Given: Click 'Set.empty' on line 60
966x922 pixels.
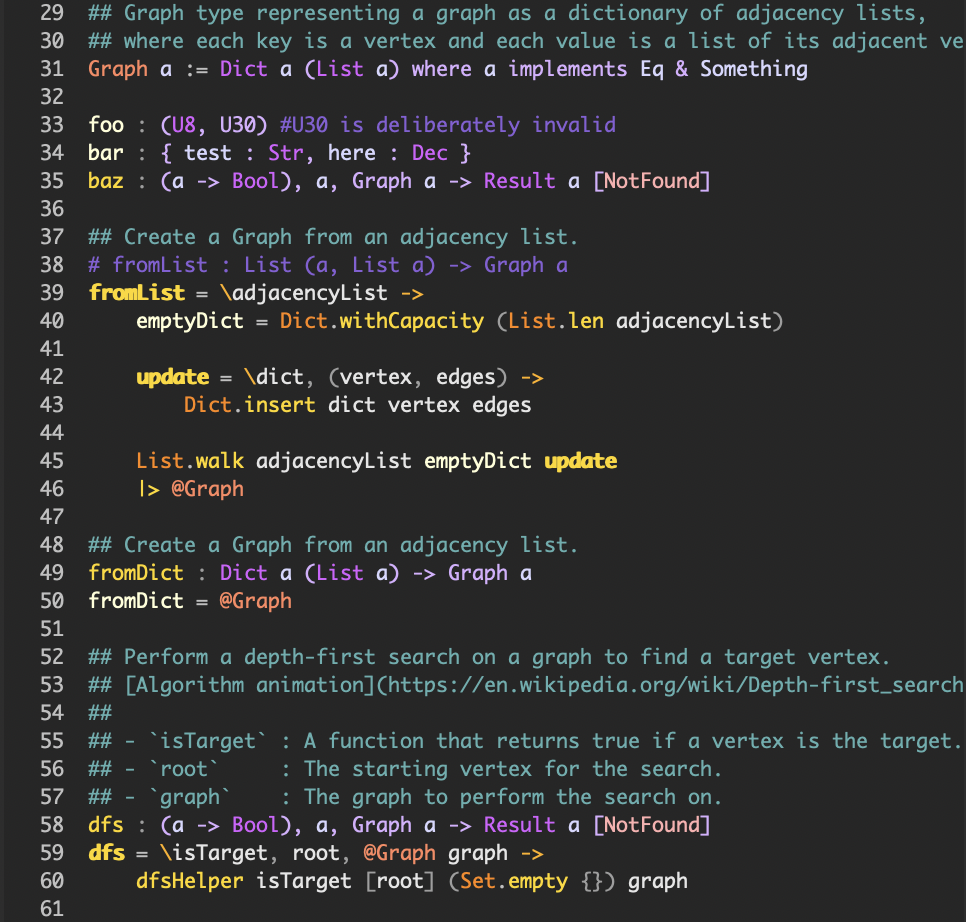Looking at the screenshot, I should [x=514, y=881].
